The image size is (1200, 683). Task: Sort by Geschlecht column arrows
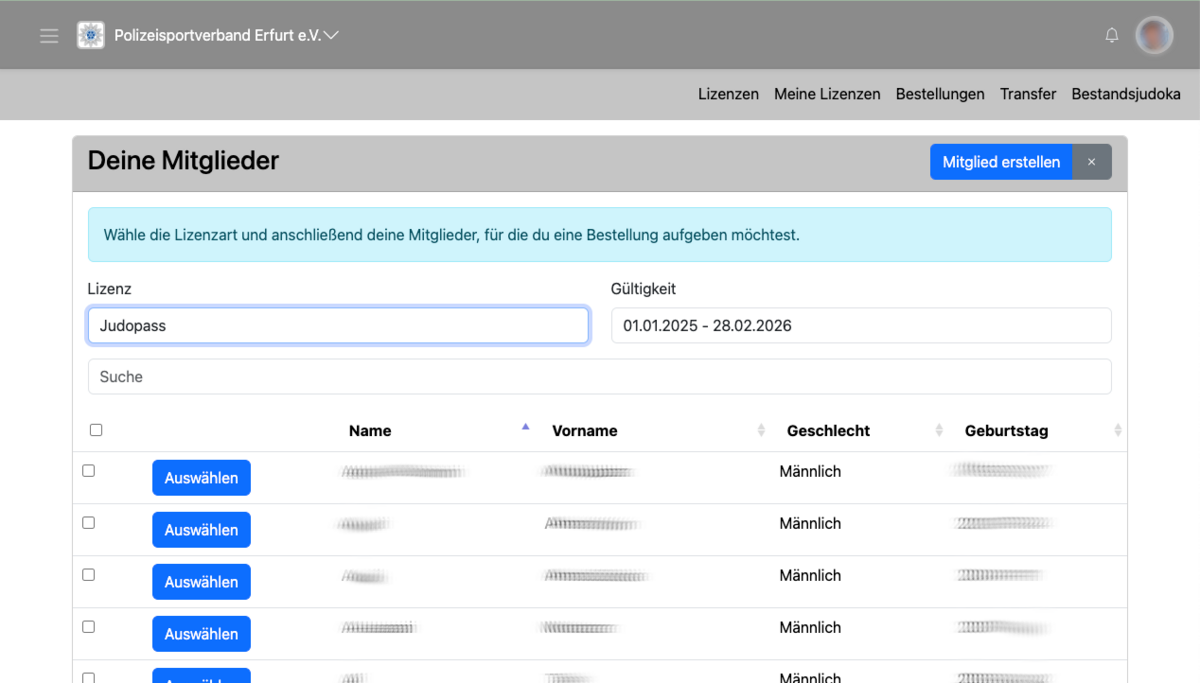938,430
